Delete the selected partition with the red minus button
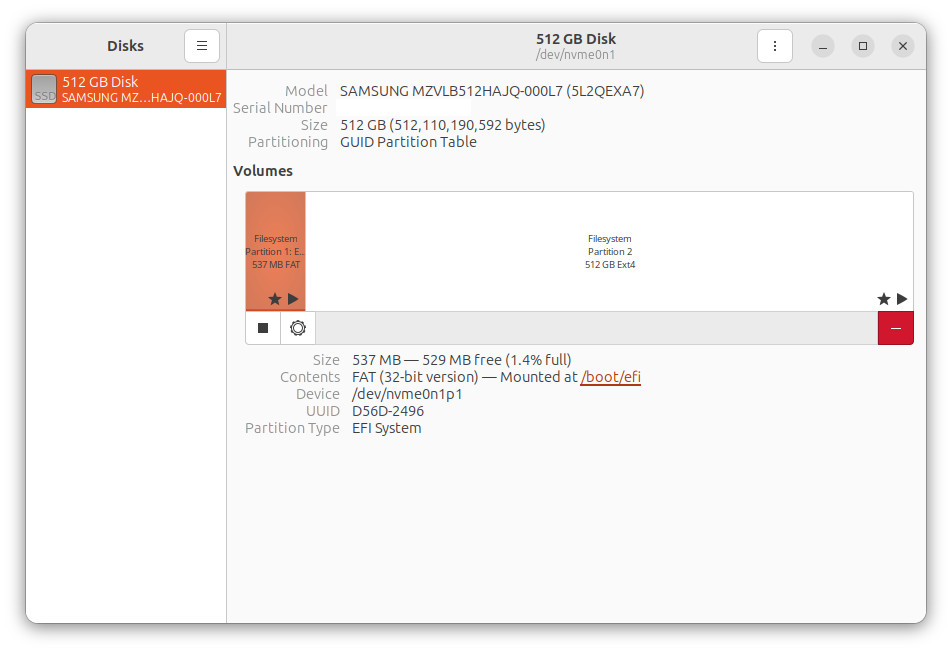This screenshot has height=652, width=952. 896,328
